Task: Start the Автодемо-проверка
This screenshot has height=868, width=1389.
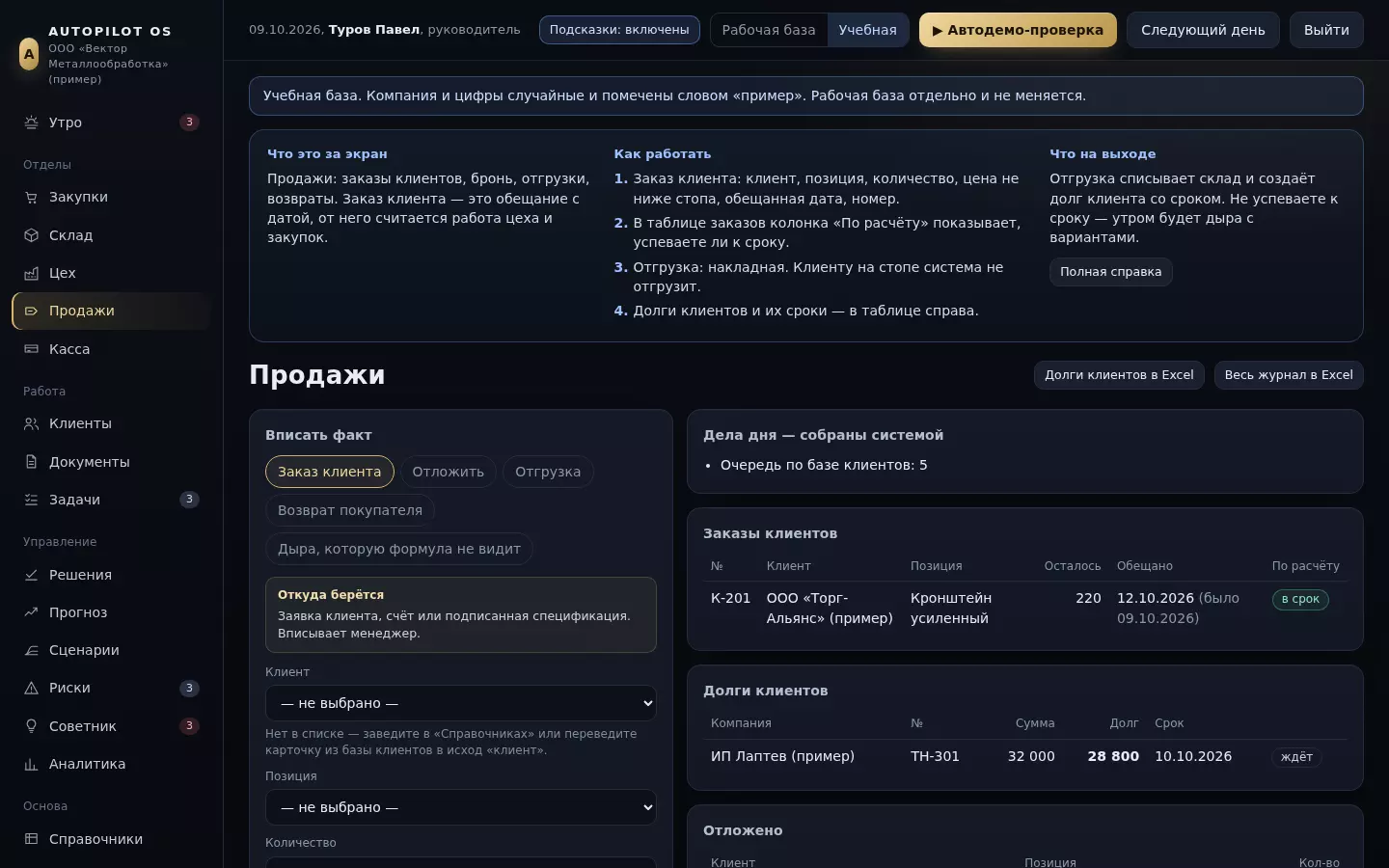Action: (x=1018, y=30)
